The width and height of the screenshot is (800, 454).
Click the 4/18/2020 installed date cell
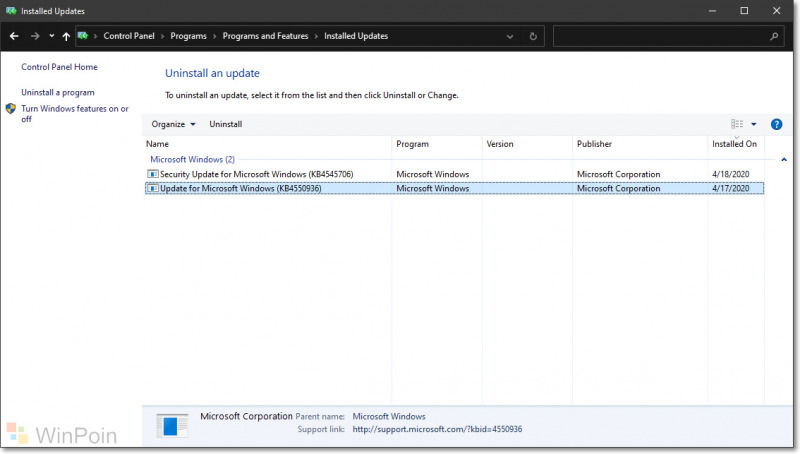[x=731, y=174]
